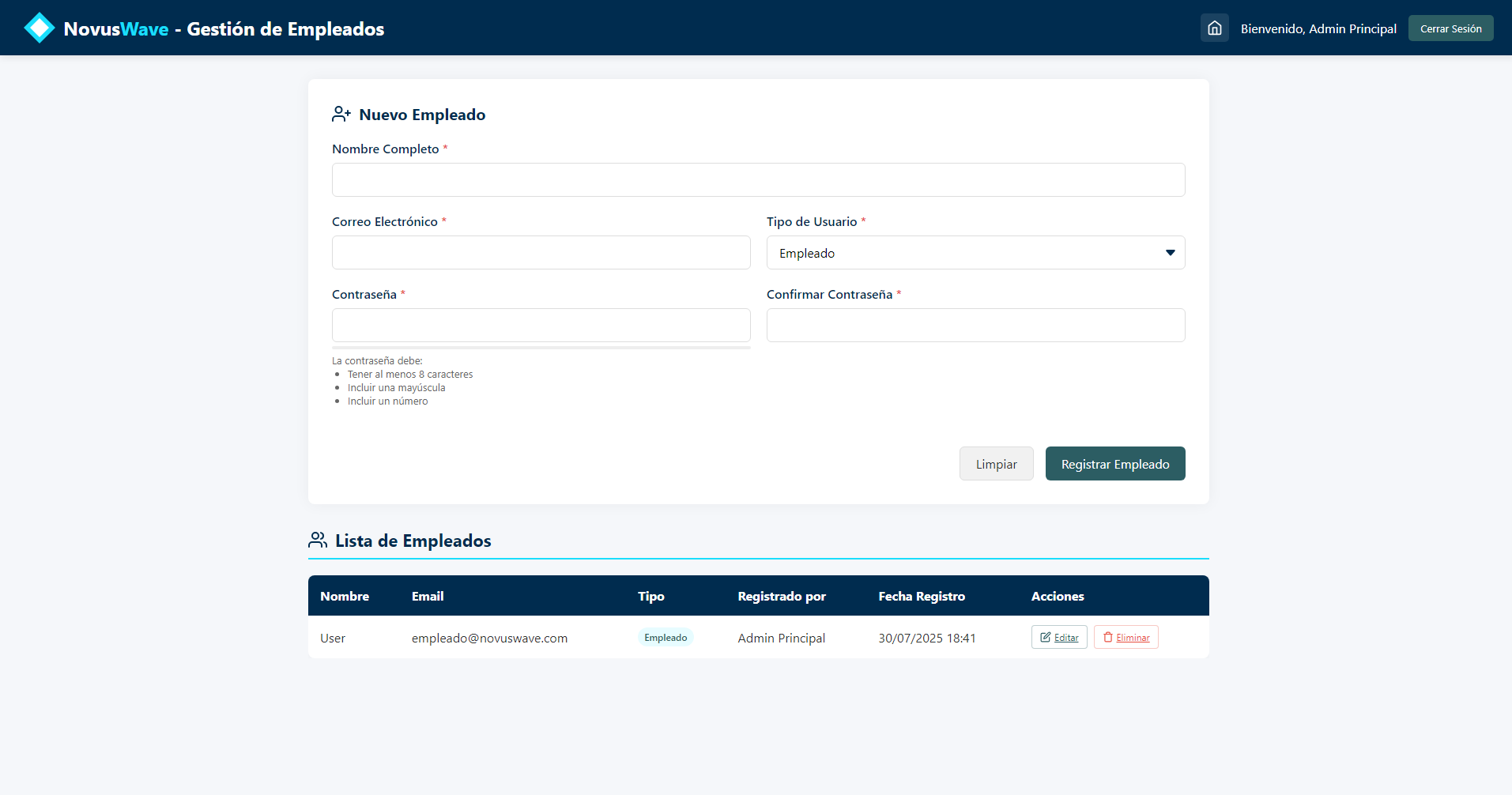
Task: Click the dropdown arrow beside Empleado
Action: click(x=1170, y=253)
